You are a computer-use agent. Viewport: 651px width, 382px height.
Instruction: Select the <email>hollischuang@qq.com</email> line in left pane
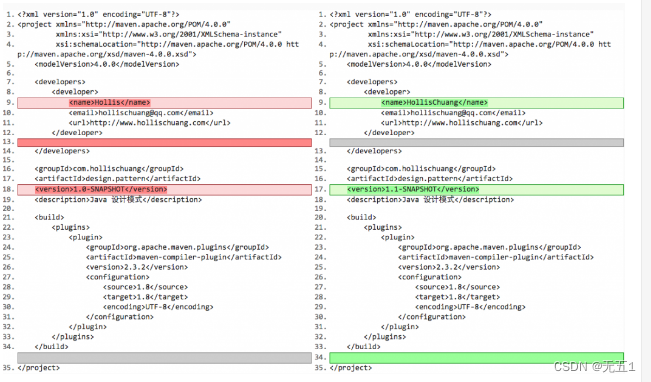[x=141, y=113]
